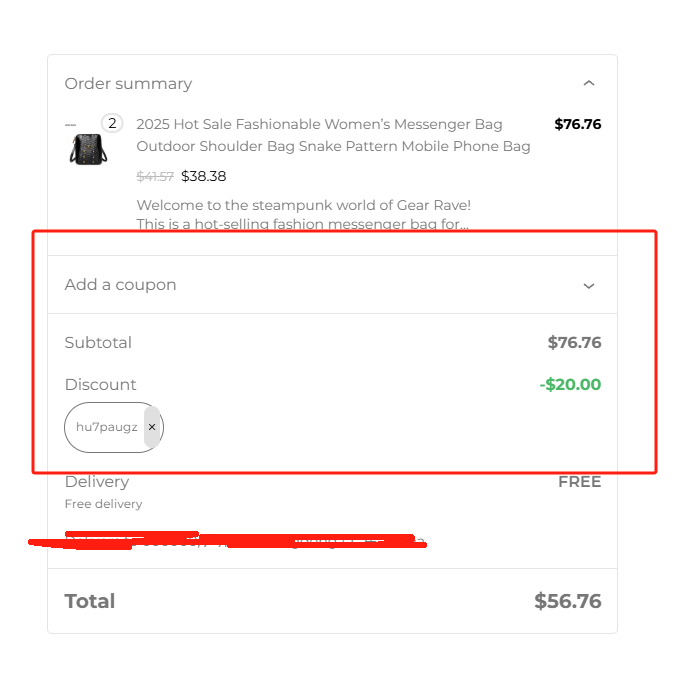Screen dimensions: 677x686
Task: Click the Add a coupon label
Action: [120, 285]
